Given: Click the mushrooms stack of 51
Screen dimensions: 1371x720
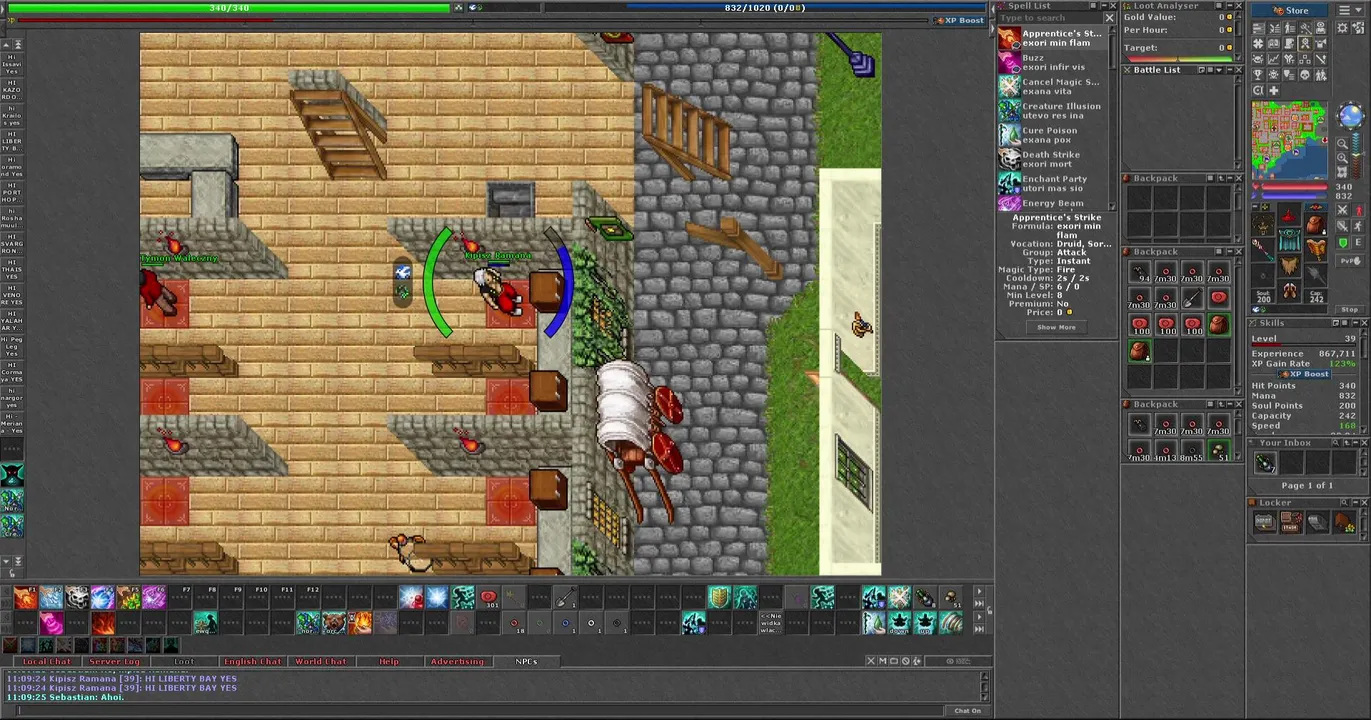Looking at the screenshot, I should (x=1219, y=450).
